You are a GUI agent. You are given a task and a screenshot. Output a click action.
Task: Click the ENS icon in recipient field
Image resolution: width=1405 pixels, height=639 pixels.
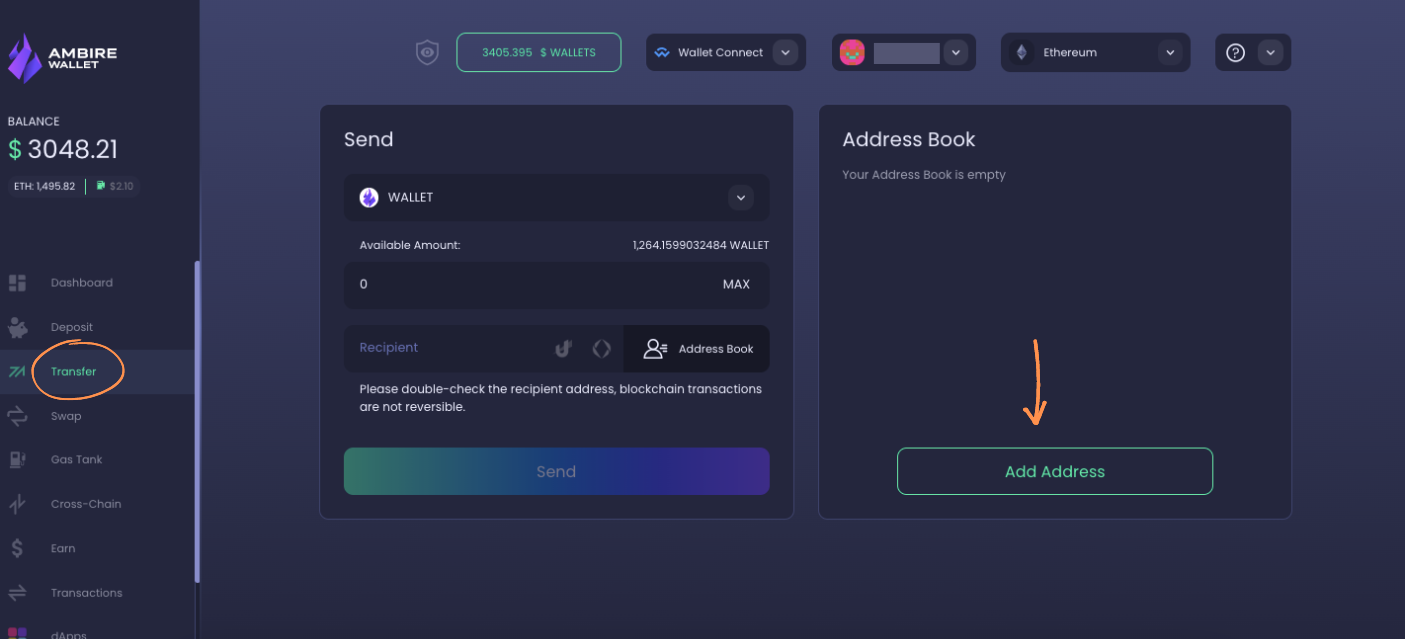point(601,348)
